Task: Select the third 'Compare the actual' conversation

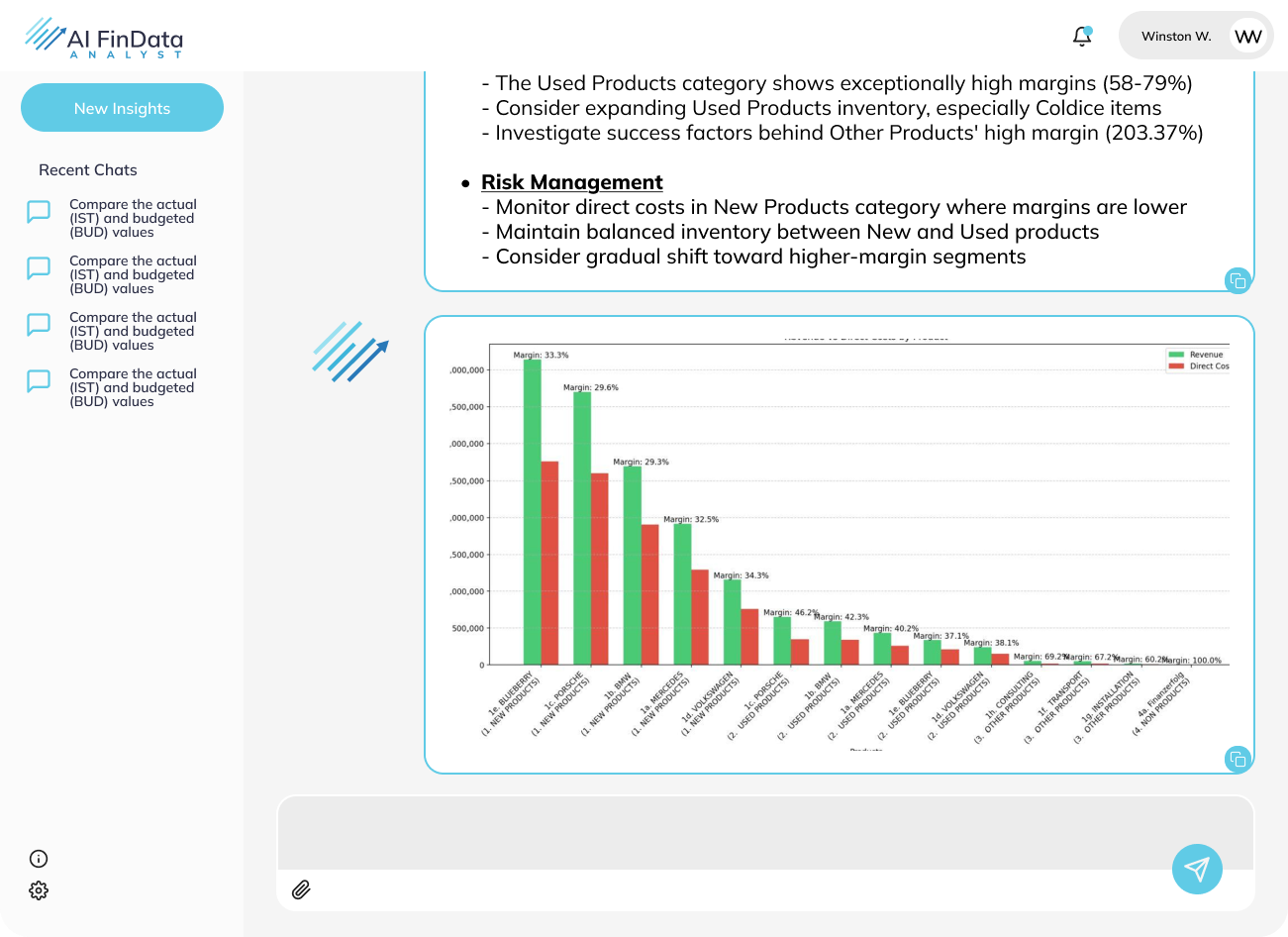Action: (x=132, y=330)
